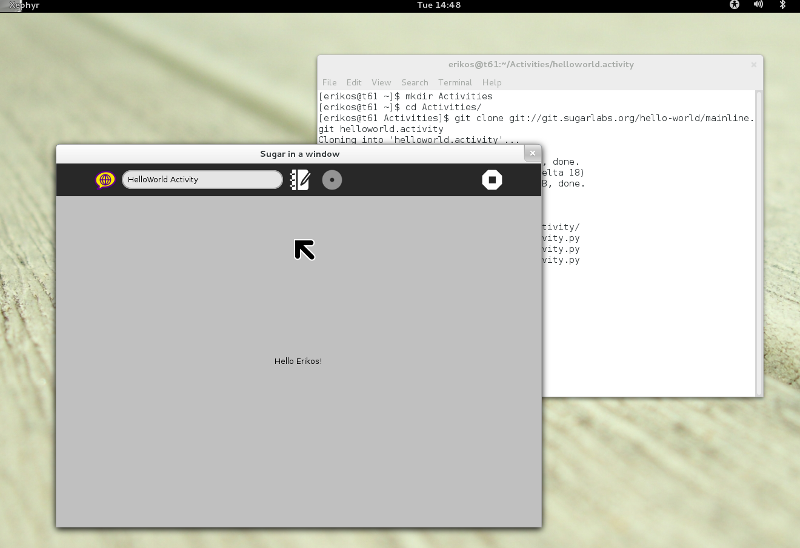Close the Sugar in a window
Viewport: 800px width, 548px height.
[531, 154]
